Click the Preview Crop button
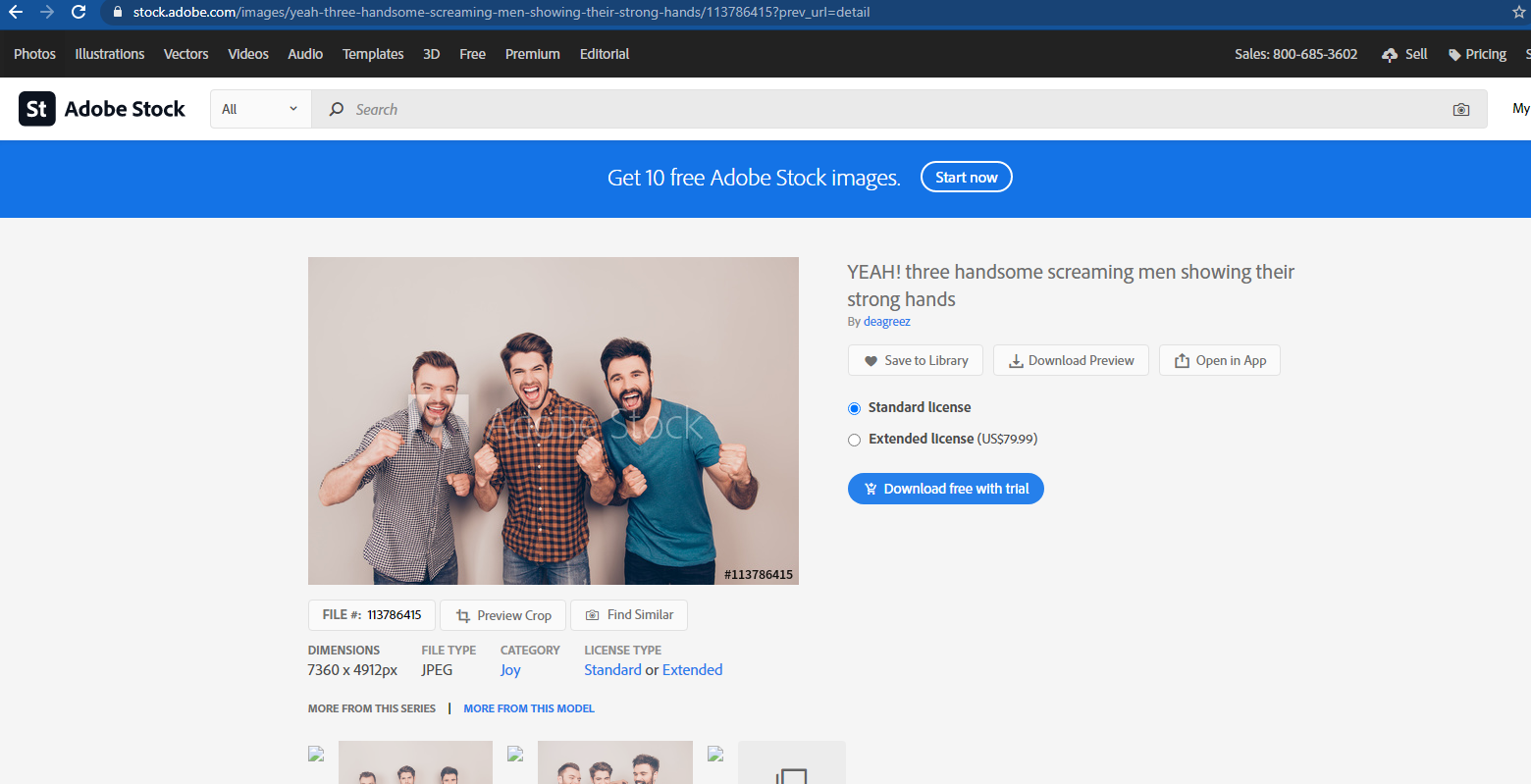1531x784 pixels. 502,615
